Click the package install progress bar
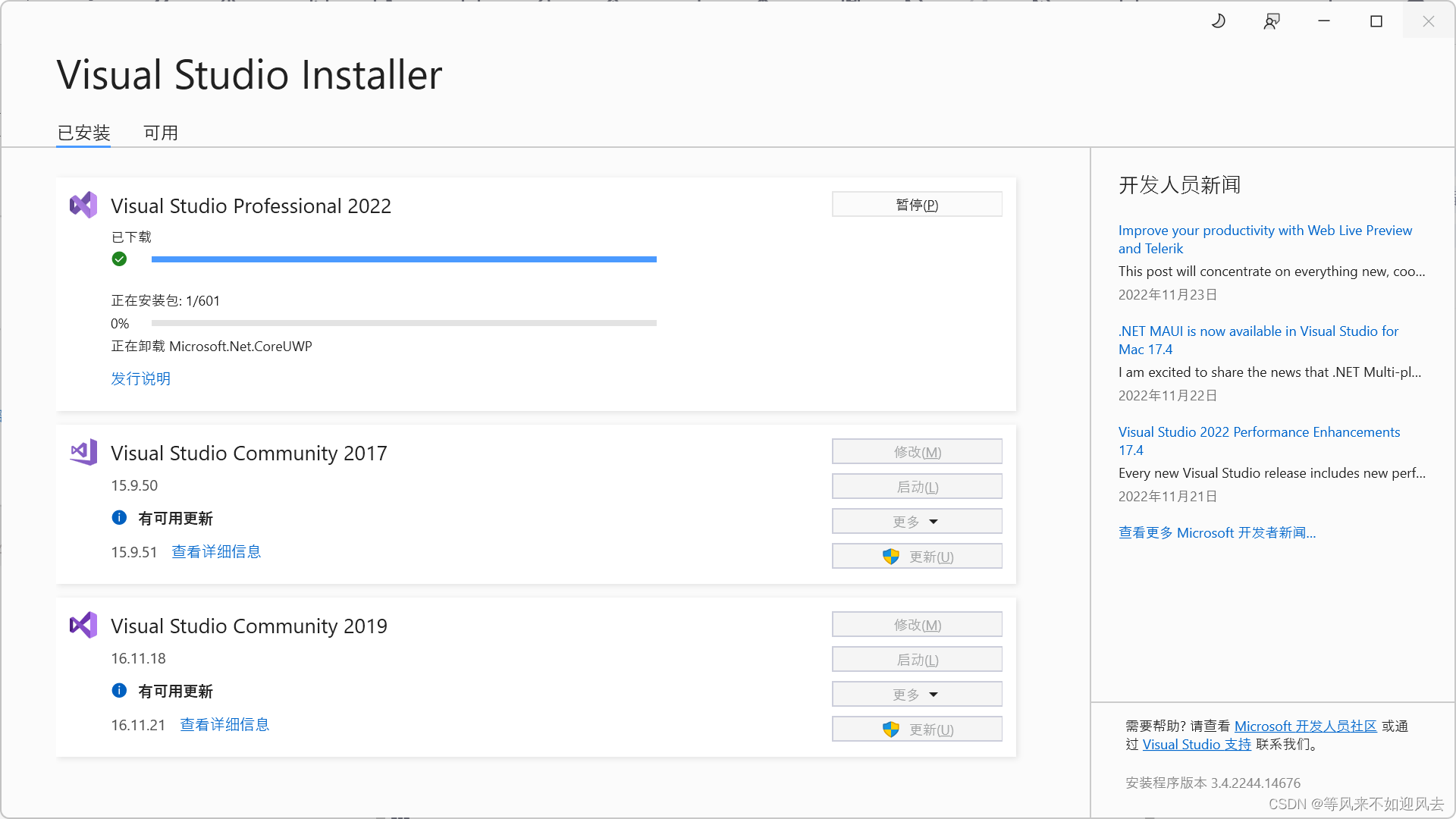The height and width of the screenshot is (819, 1456). coord(404,323)
